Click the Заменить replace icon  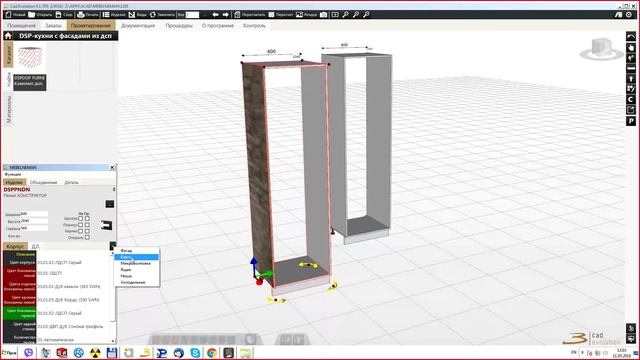pyautogui.click(x=153, y=15)
